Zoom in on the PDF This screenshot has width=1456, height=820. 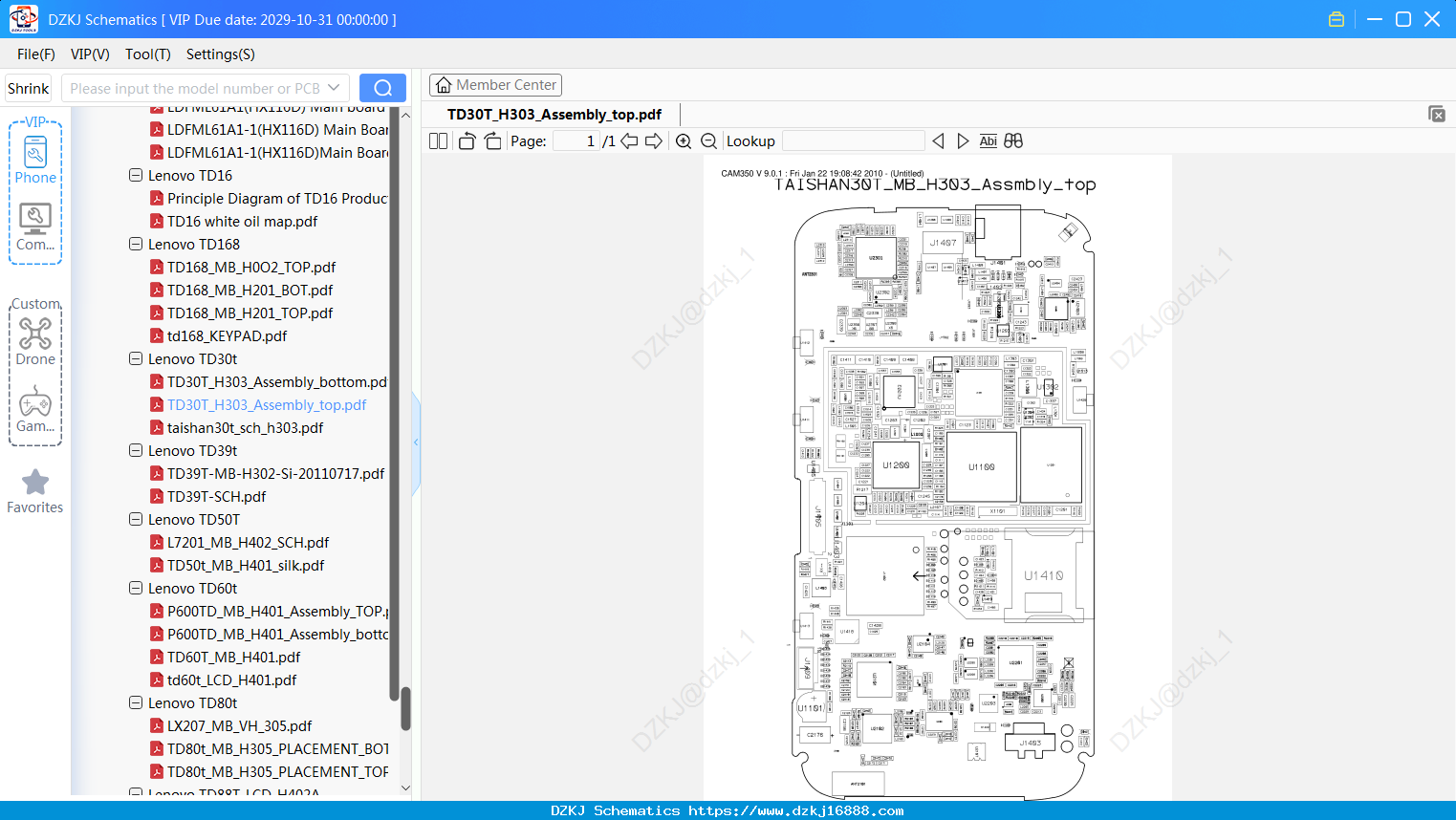(684, 141)
